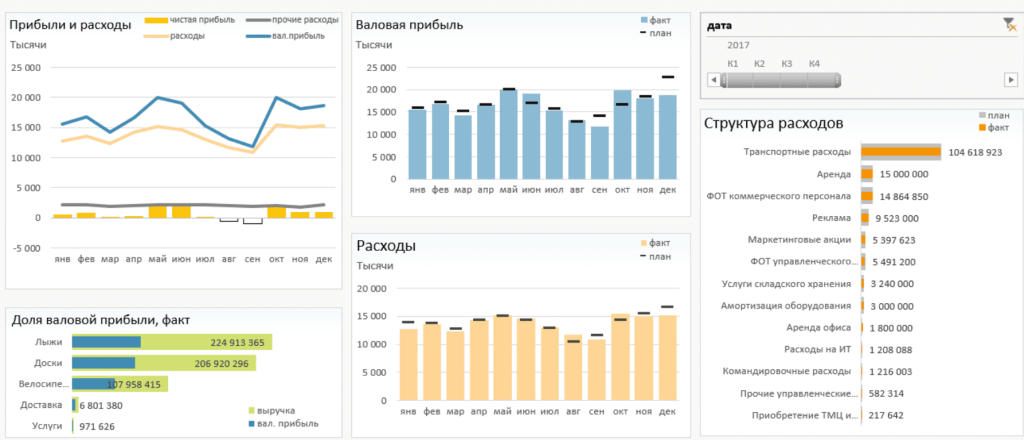Grab the right handle of timeline selection
This screenshot has width=1024, height=440.
(836, 79)
